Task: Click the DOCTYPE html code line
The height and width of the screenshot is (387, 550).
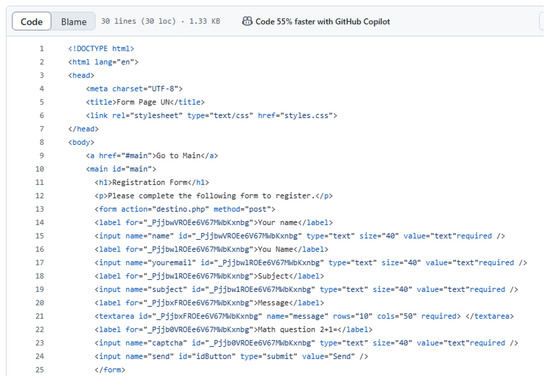Action: coord(101,48)
